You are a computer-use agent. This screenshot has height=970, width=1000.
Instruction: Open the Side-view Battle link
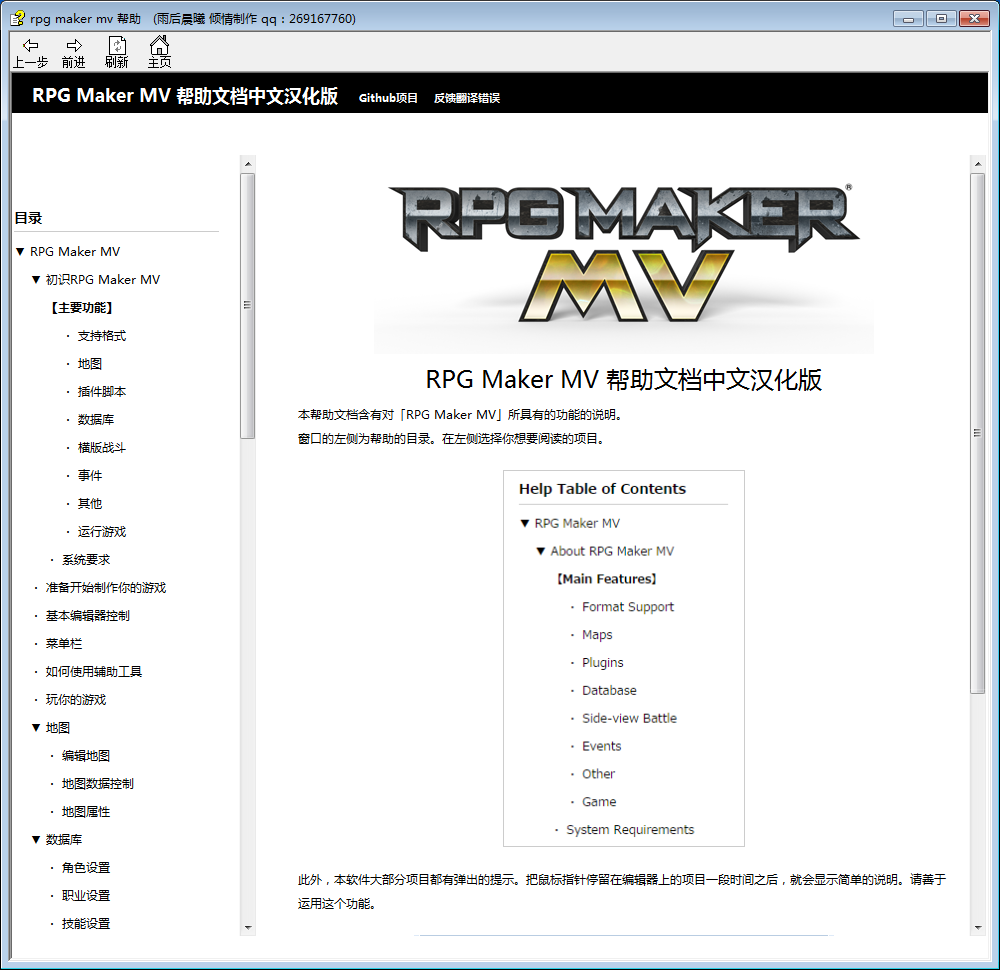pyautogui.click(x=629, y=719)
